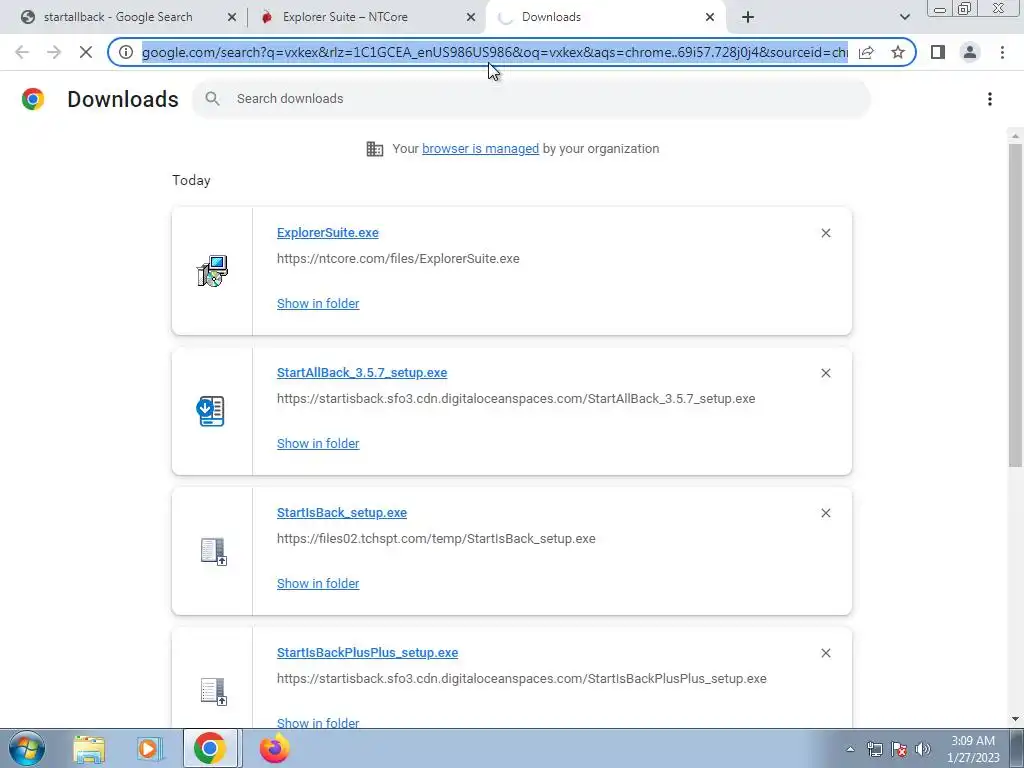Click the Today date heading

pos(191,180)
